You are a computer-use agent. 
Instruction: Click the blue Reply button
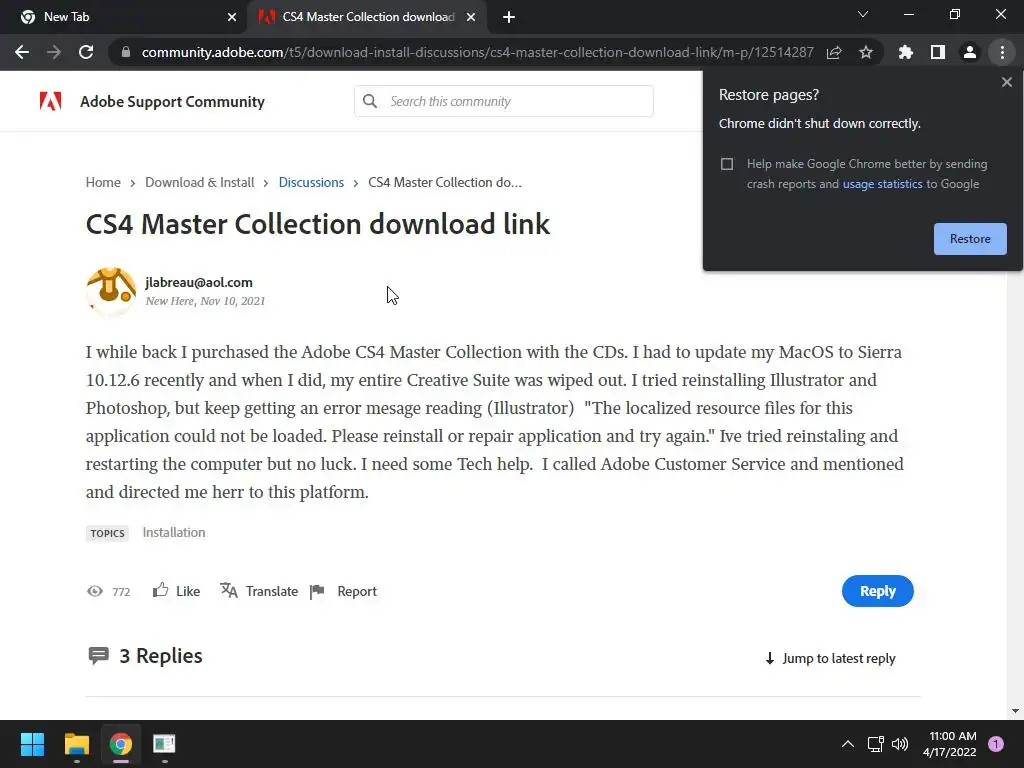(877, 591)
